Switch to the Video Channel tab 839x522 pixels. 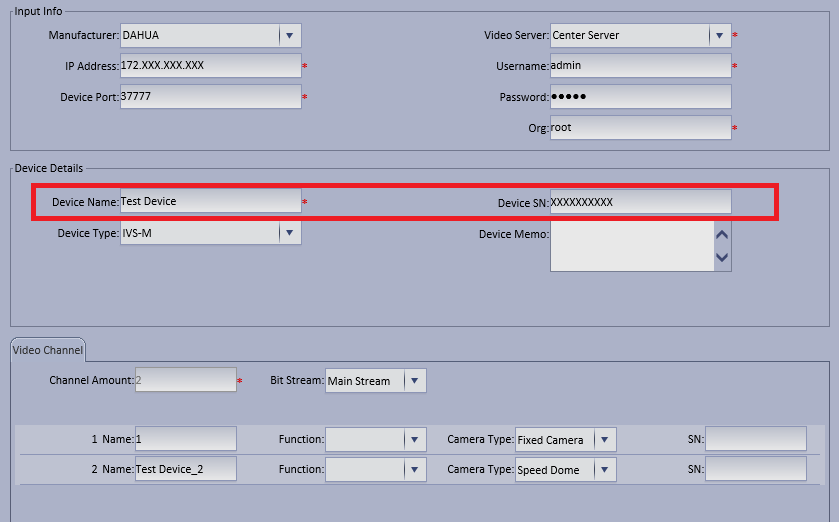(x=48, y=351)
